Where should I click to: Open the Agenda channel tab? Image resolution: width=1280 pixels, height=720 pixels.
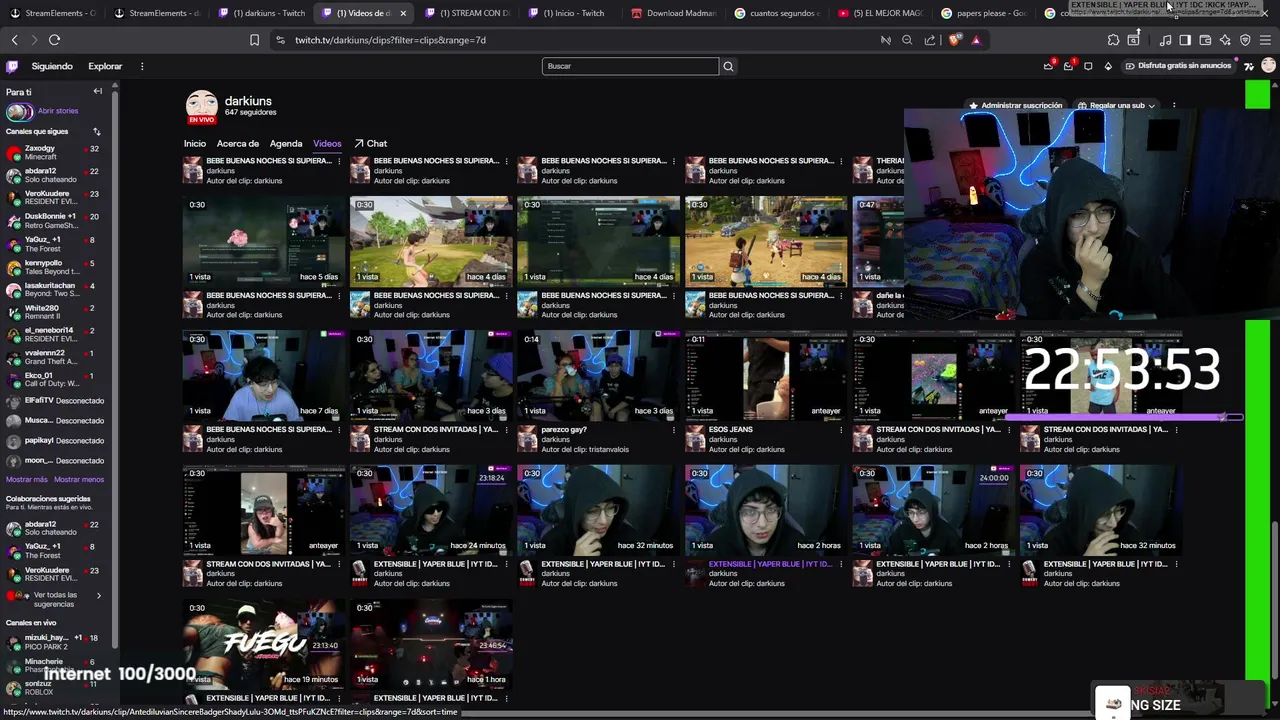(286, 143)
